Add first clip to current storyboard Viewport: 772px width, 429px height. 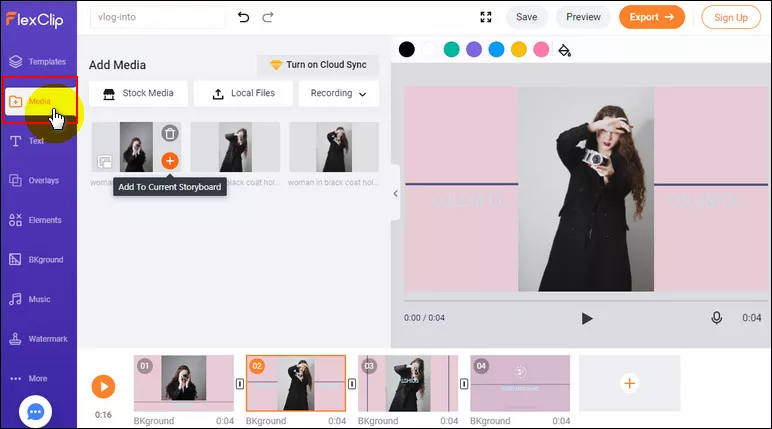[x=170, y=161]
